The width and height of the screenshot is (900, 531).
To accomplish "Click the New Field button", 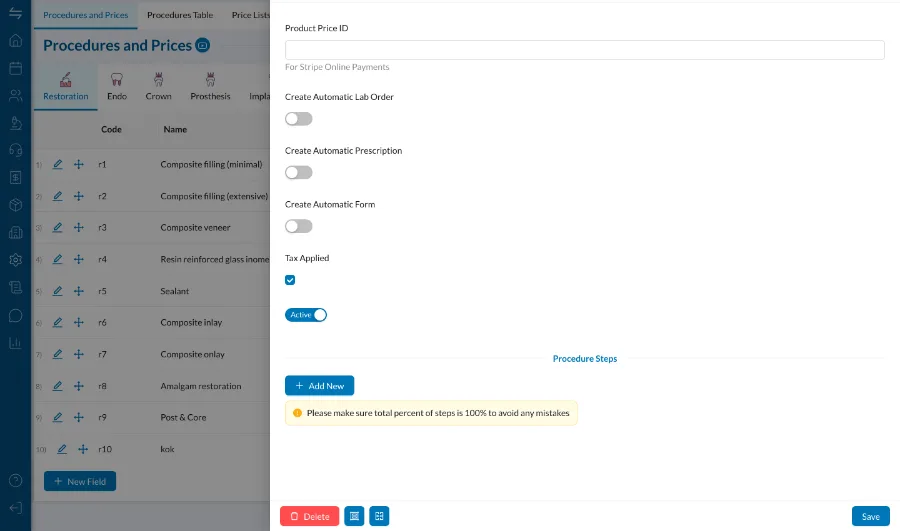I will click(x=80, y=481).
